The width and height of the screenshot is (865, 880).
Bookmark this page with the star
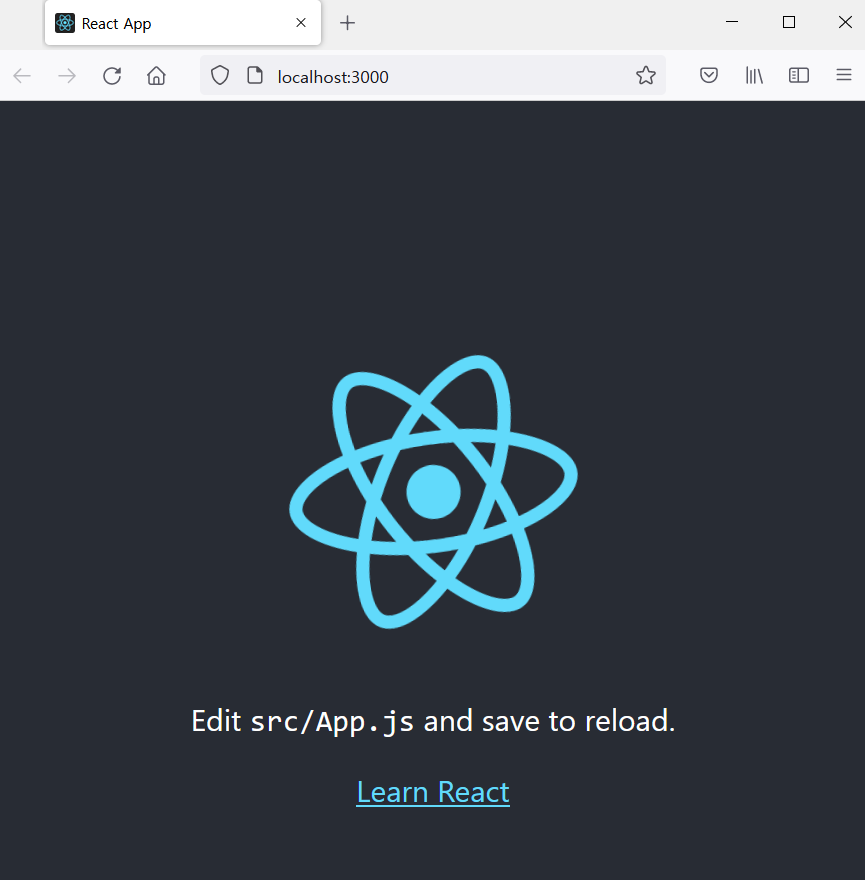pos(646,76)
